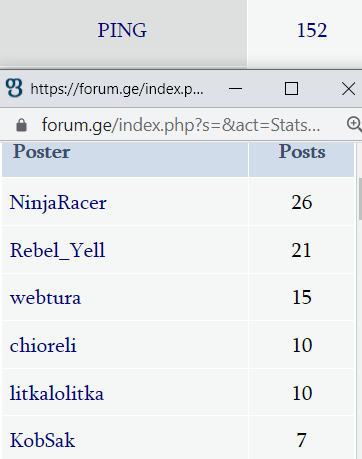This screenshot has height=459, width=362.
Task: Click the Posts column header
Action: (302, 152)
